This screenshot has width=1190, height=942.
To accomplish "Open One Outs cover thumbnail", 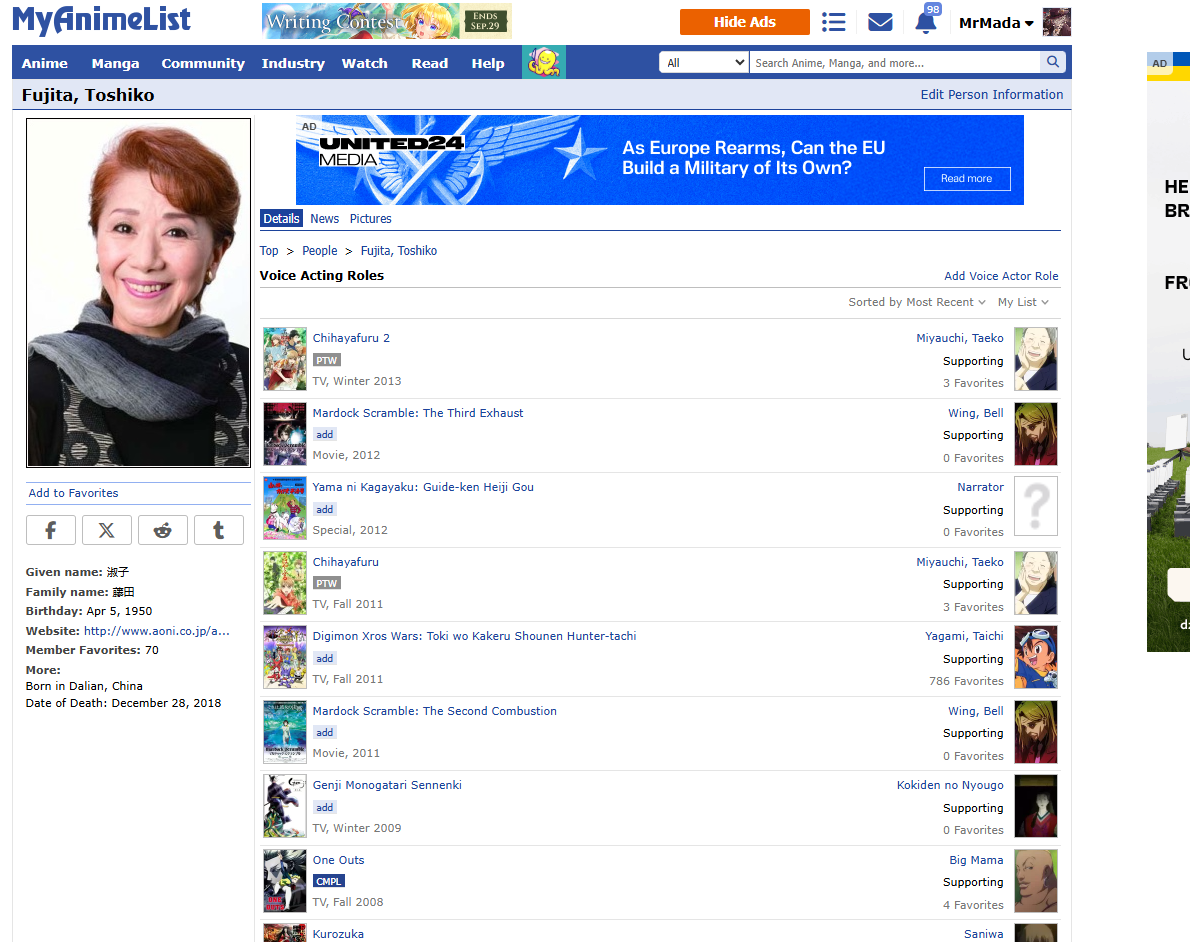I will pos(285,881).
